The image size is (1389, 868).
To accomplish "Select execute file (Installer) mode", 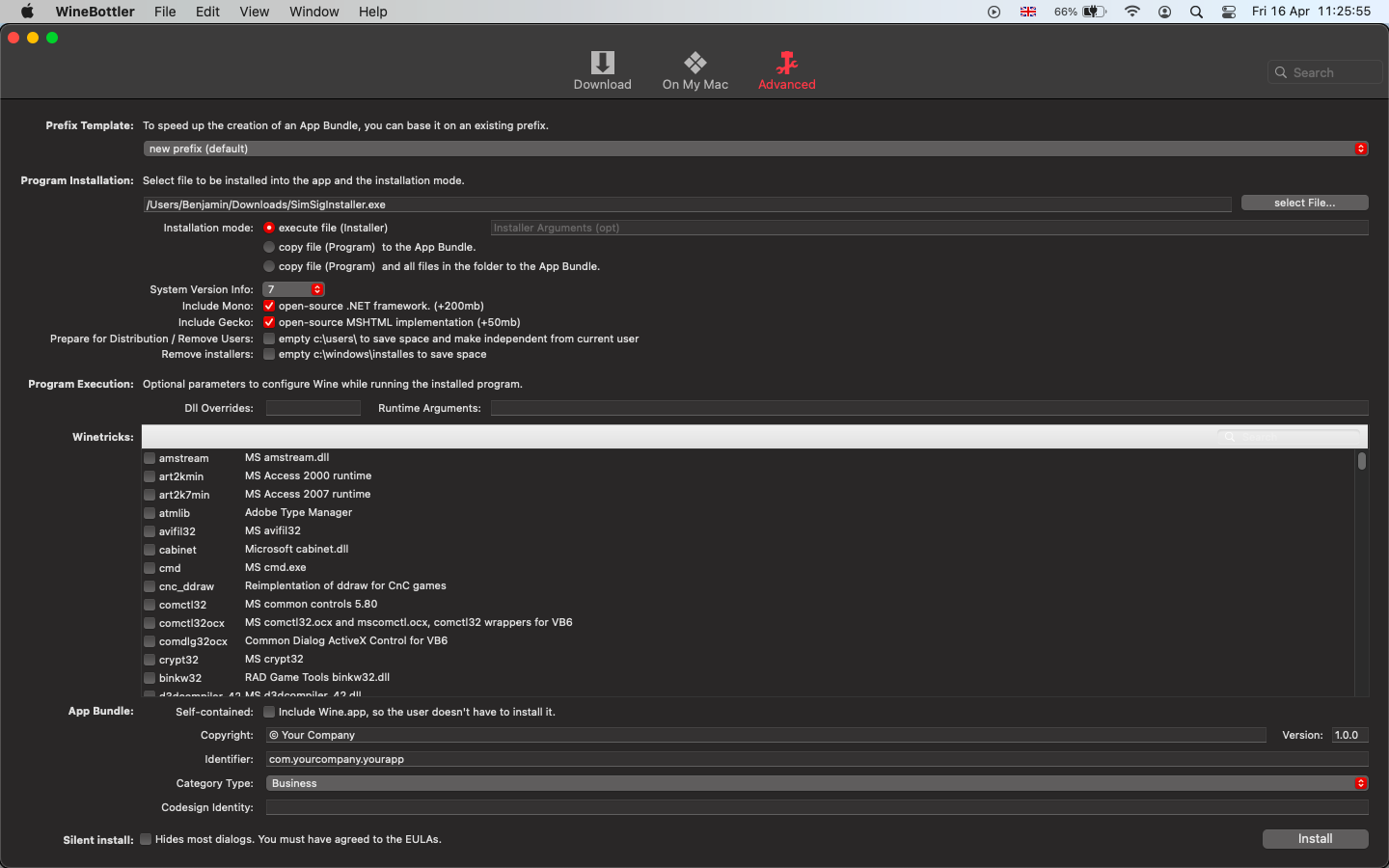I will coord(269,228).
